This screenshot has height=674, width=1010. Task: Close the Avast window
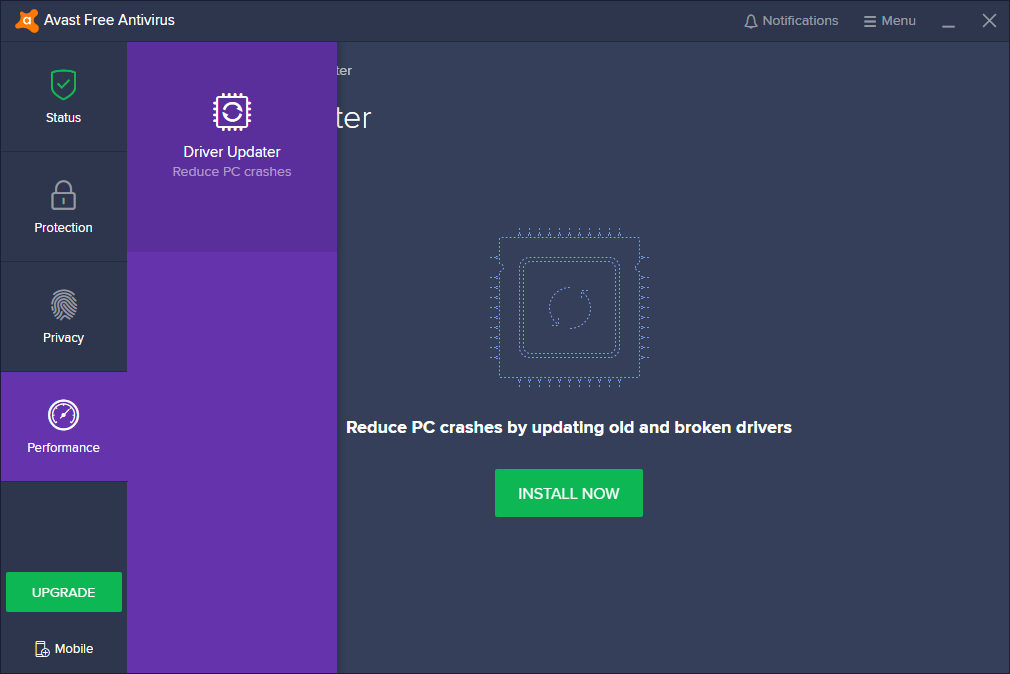989,21
